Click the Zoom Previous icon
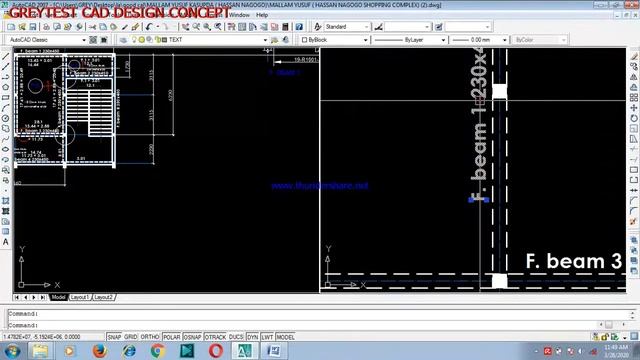Image resolution: width=640 pixels, height=360 pixels. [218, 27]
